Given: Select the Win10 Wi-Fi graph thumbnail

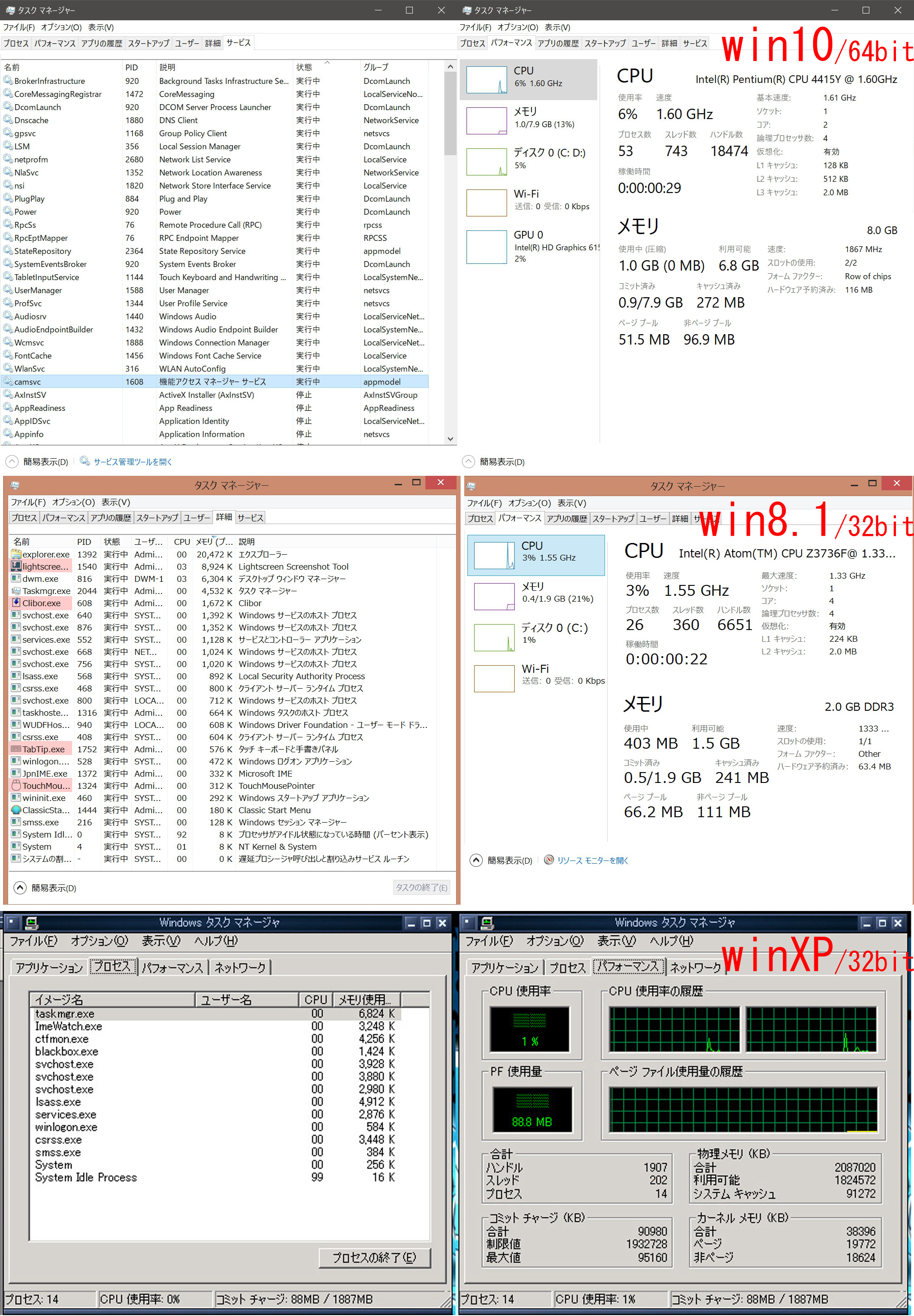Looking at the screenshot, I should click(x=487, y=202).
